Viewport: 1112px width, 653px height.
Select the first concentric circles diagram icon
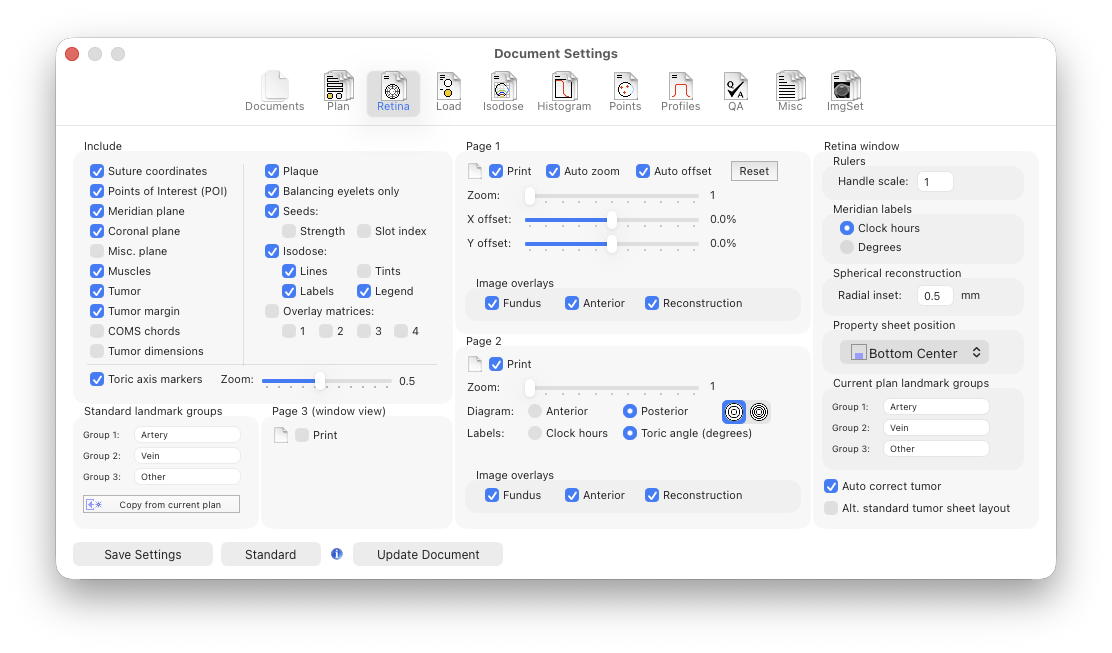734,411
